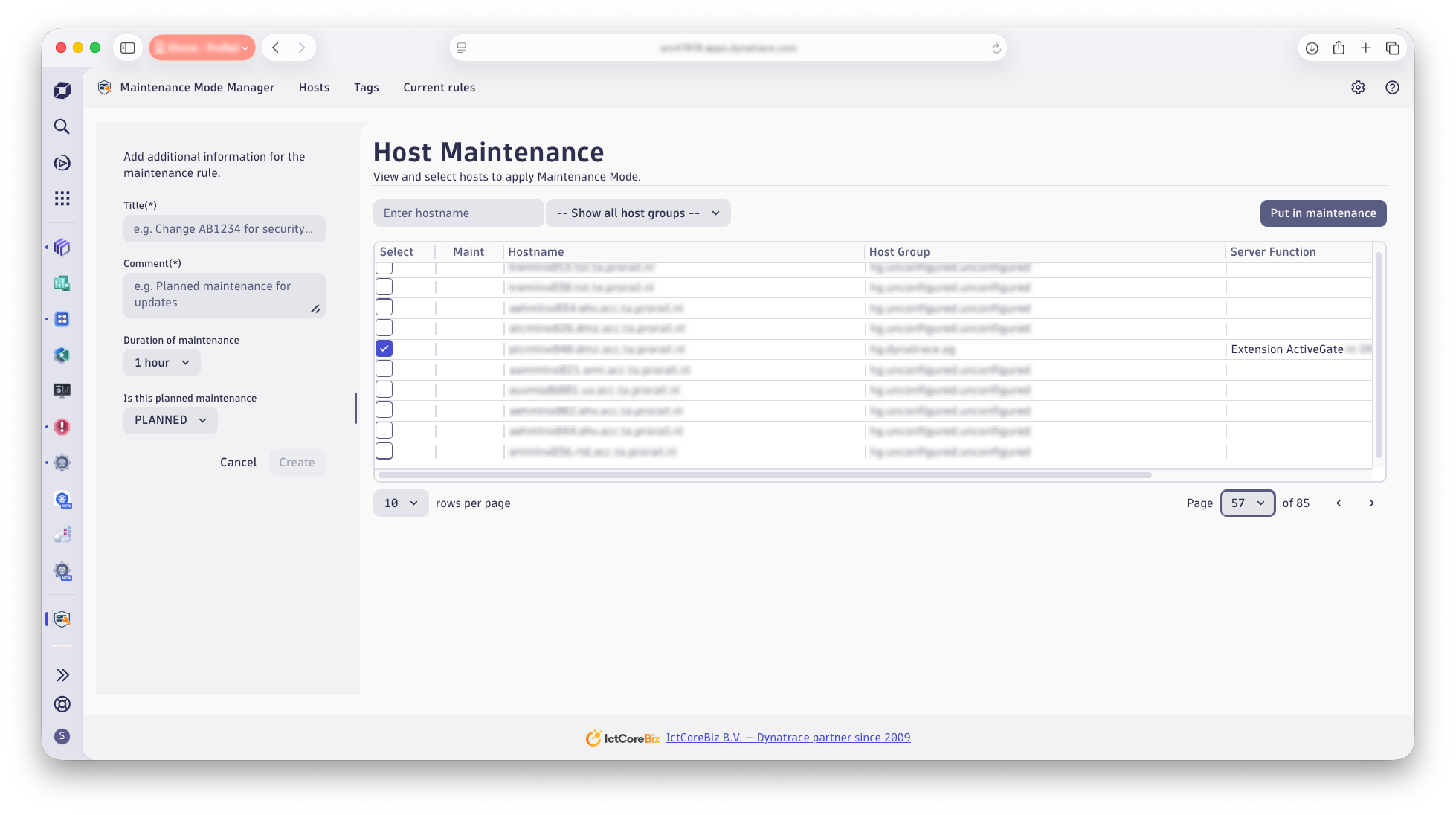Change the PLANNED maintenance type dropdown
This screenshot has height=815, width=1456.
pyautogui.click(x=170, y=420)
